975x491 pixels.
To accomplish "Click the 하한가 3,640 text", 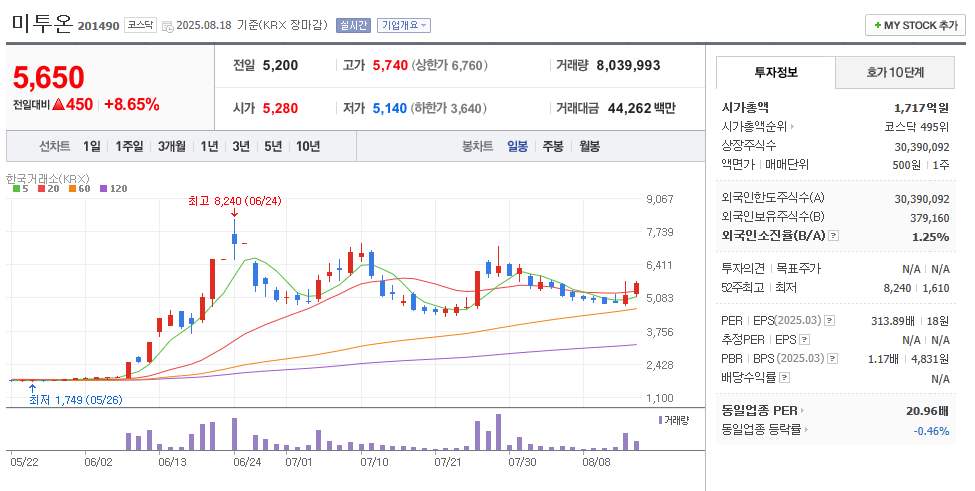I will tap(450, 108).
